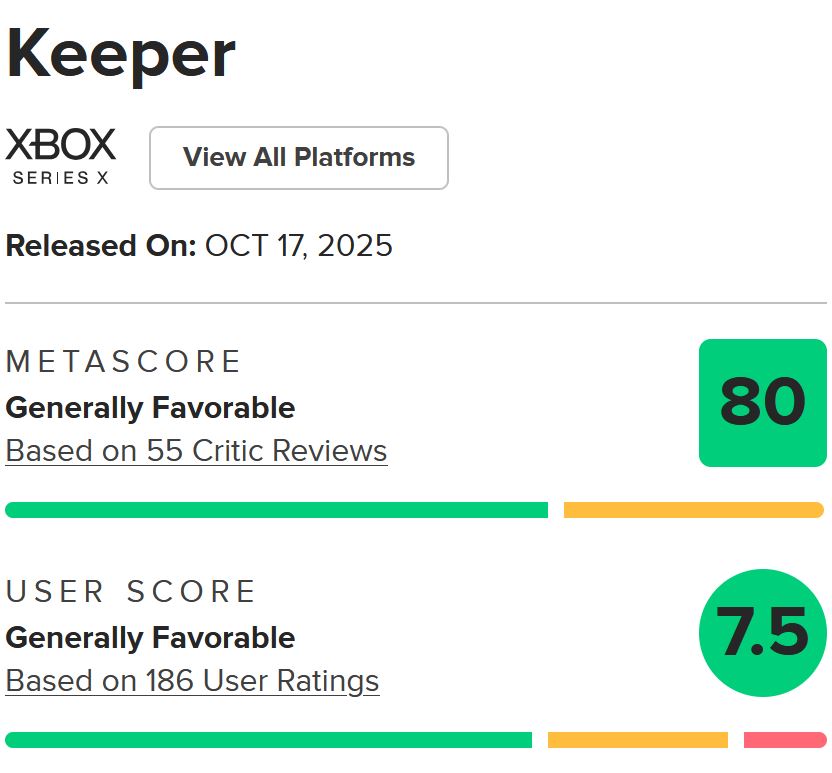Select the number 7.5 inside the user score circle
Viewport: 832px width, 773px height.
pos(762,633)
